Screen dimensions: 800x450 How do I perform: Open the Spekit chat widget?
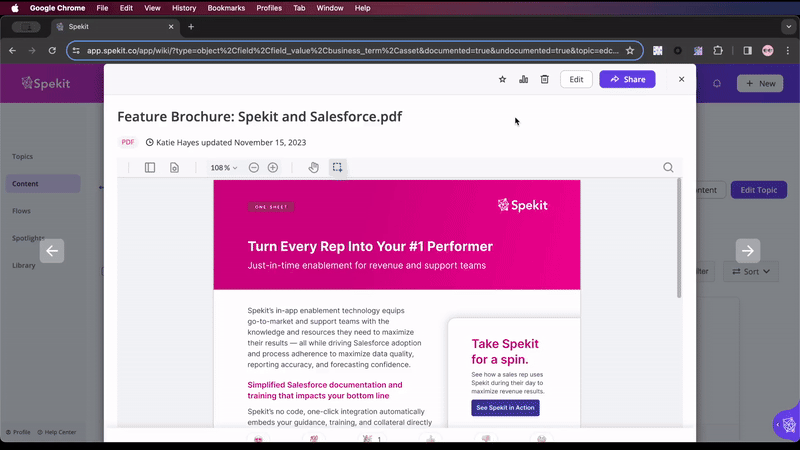point(788,423)
